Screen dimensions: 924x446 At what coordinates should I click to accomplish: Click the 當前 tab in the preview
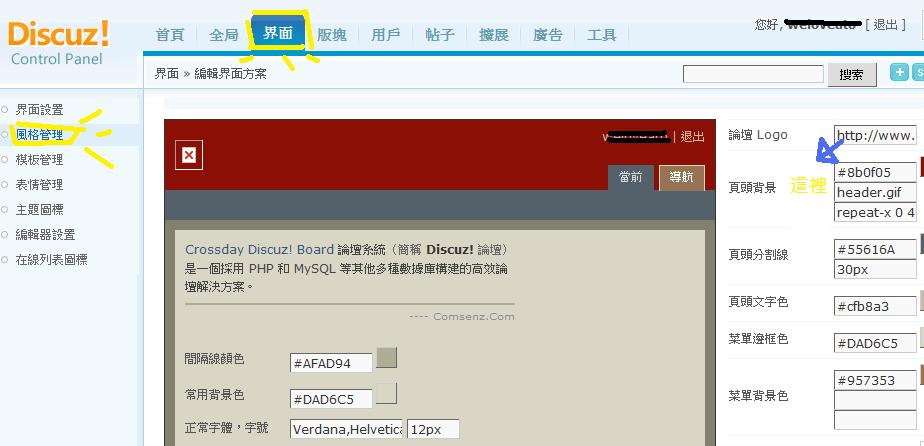(631, 177)
